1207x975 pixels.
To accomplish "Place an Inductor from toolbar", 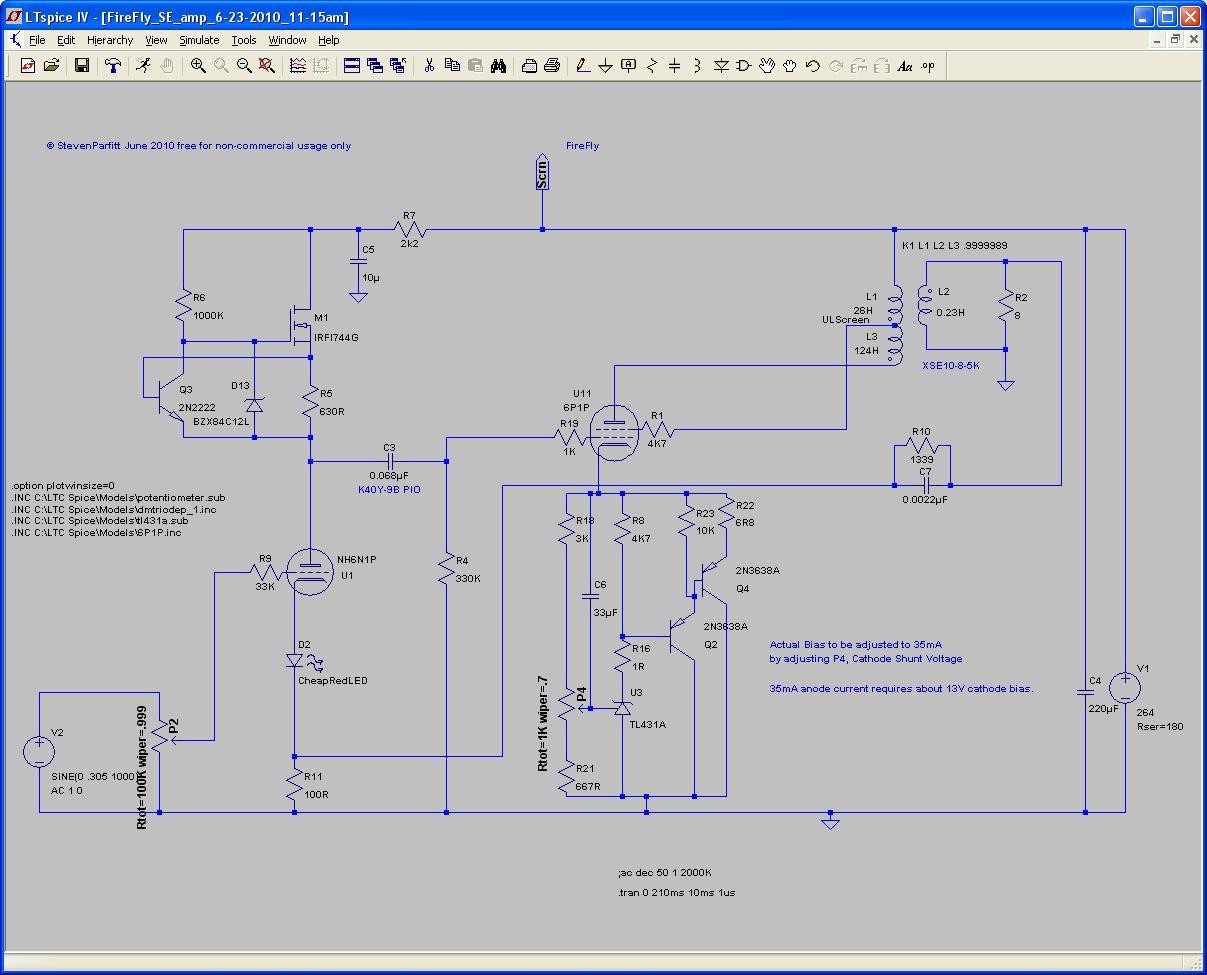I will coord(698,66).
